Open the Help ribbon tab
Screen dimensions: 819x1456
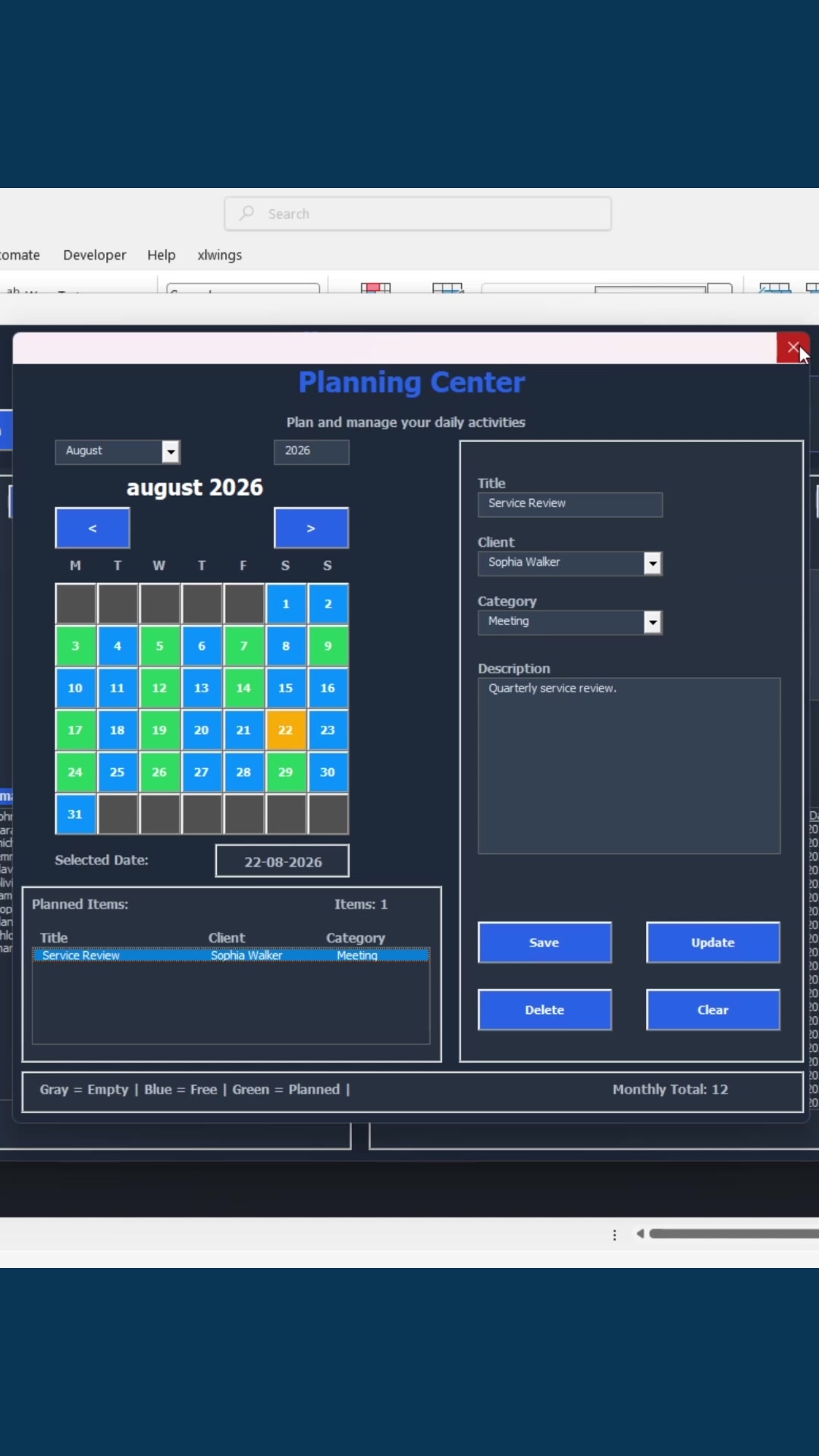(162, 255)
